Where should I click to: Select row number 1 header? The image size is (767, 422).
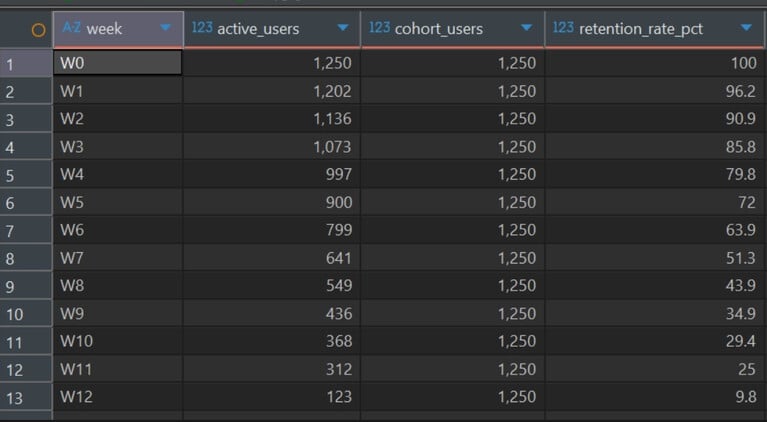pos(26,63)
